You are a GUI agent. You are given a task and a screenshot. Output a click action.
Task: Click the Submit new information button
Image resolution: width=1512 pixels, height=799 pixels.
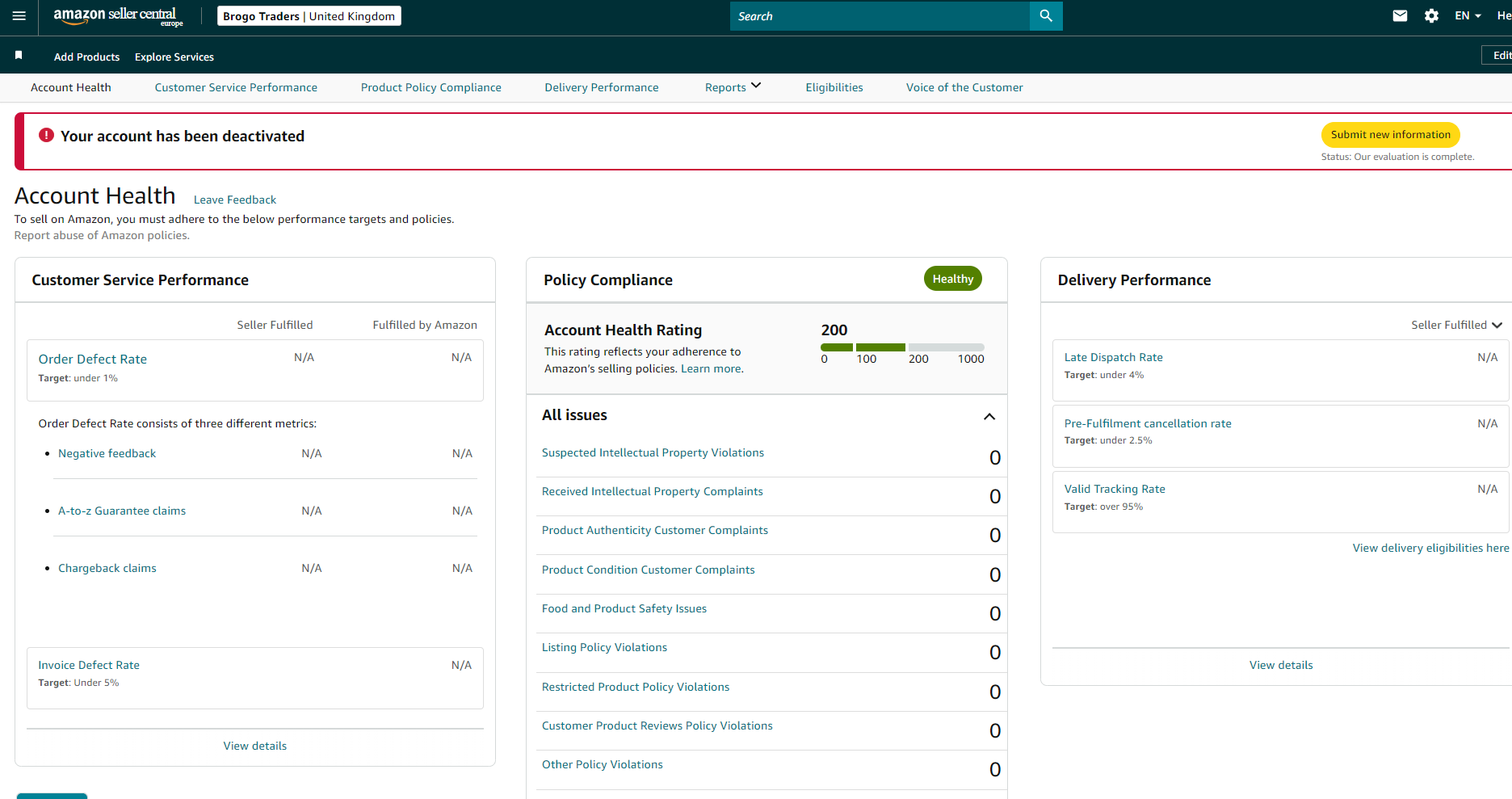pyautogui.click(x=1390, y=135)
